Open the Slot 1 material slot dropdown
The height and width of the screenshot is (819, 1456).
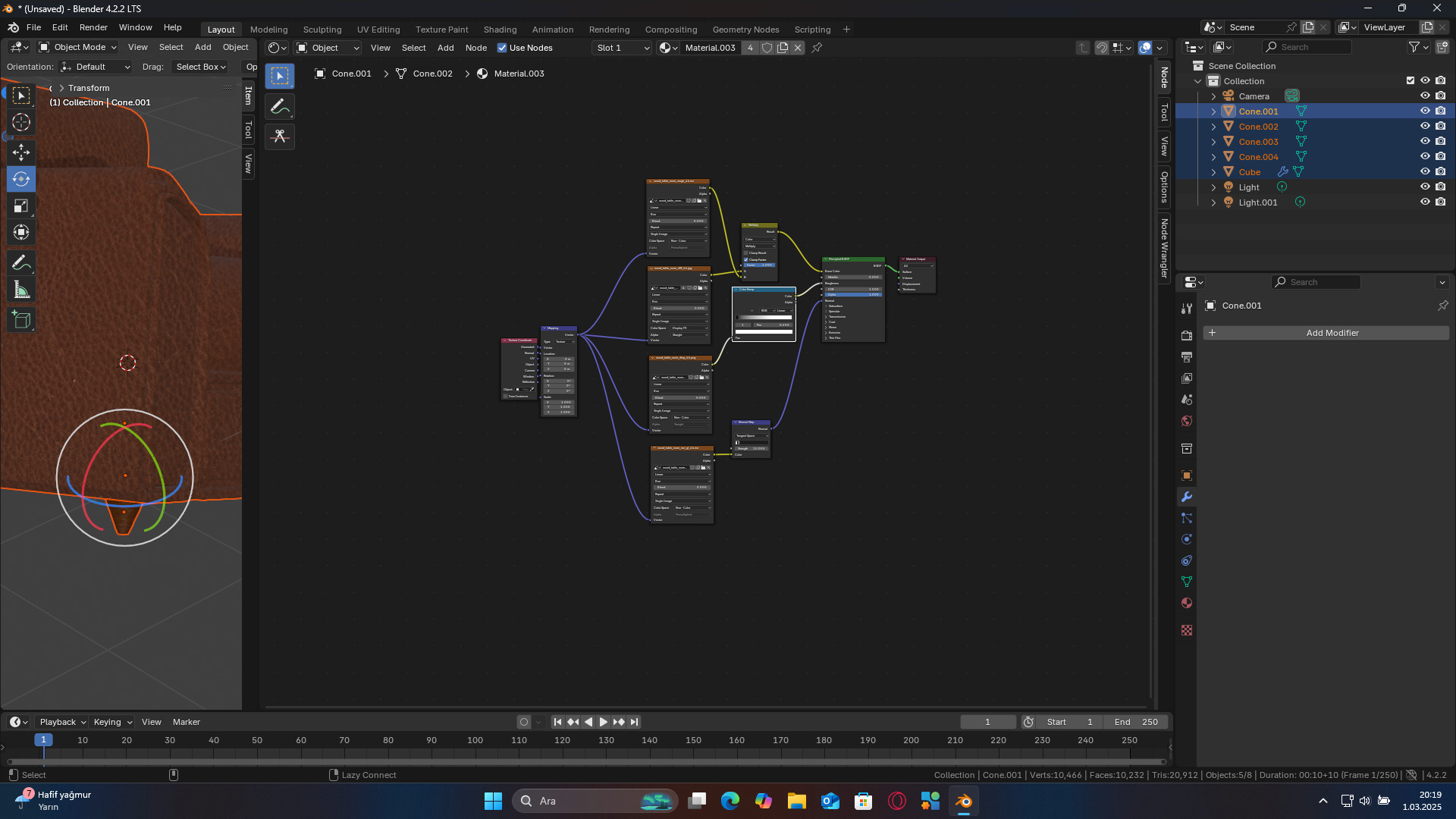tap(623, 48)
